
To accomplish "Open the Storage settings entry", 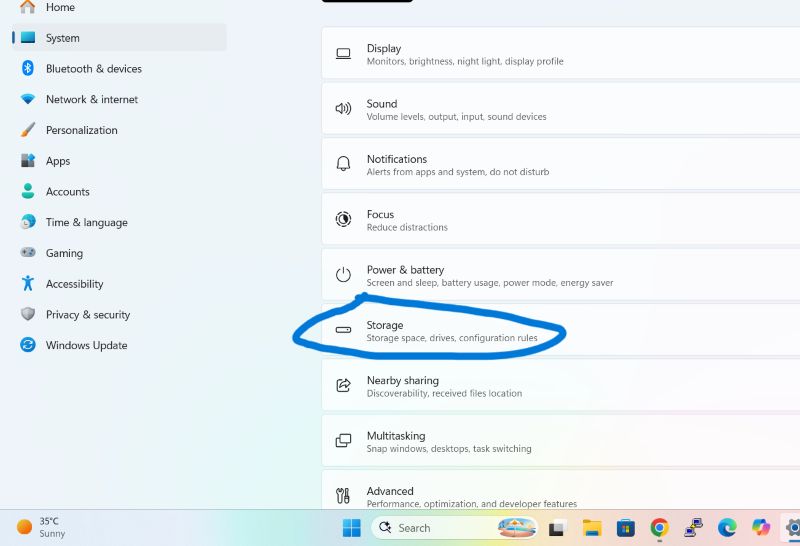I will point(561,330).
